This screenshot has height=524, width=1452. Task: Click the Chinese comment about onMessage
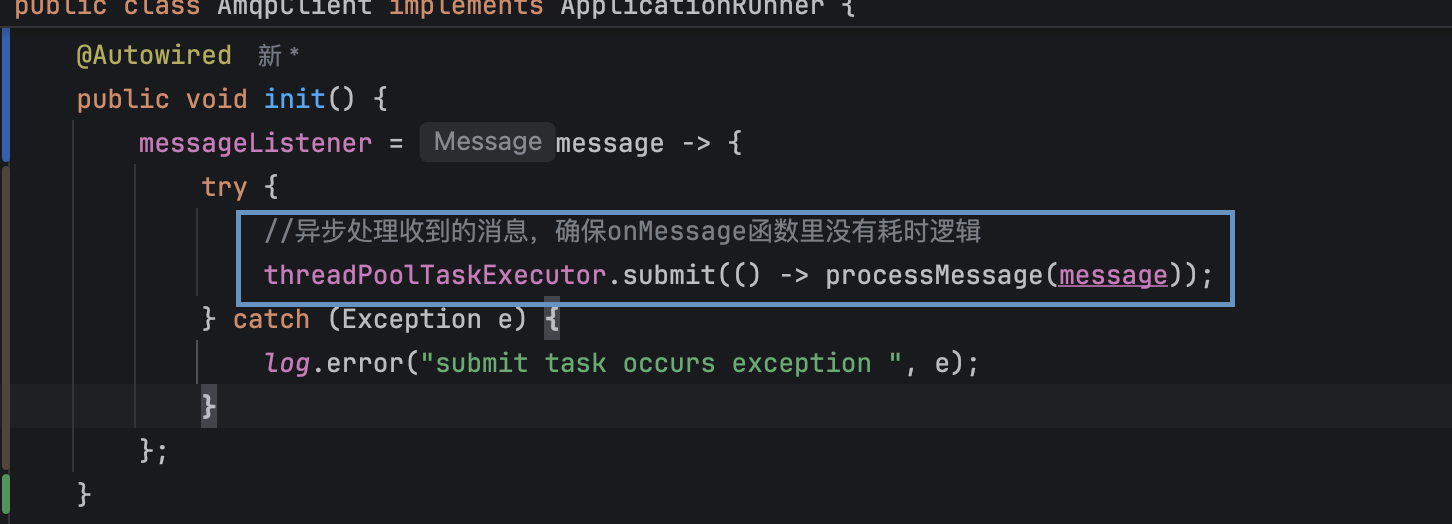coord(623,231)
